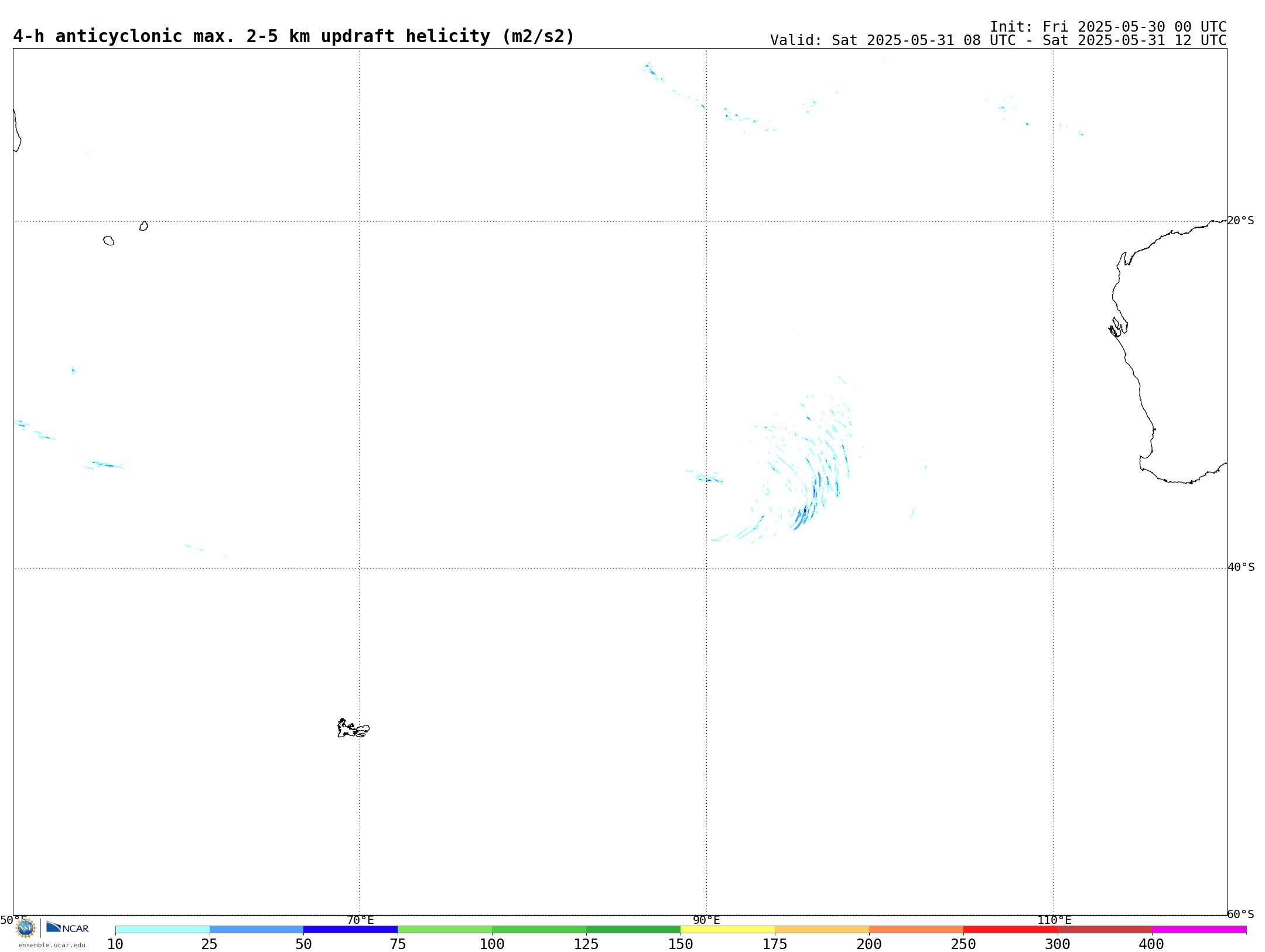Click the colorbar value label 150
The image size is (1265, 952).
681,944
